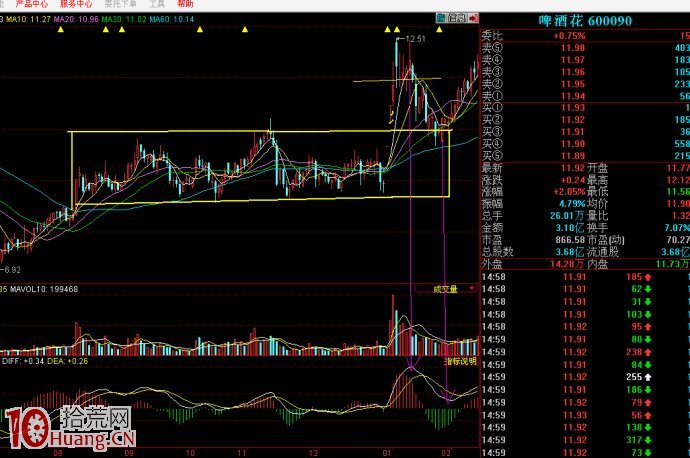Click the 12 month label on time axis
Viewport: 690px width, 458px height.
(x=313, y=453)
